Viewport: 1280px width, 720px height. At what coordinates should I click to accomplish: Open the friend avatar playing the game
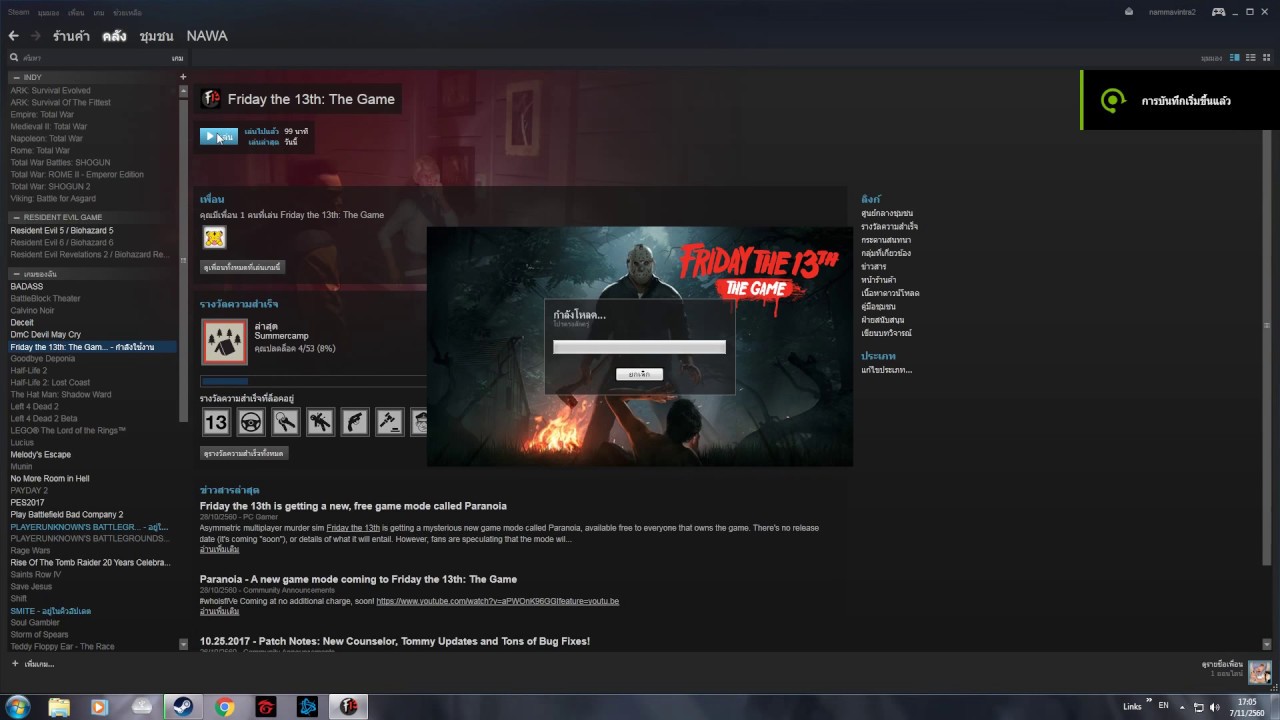214,237
